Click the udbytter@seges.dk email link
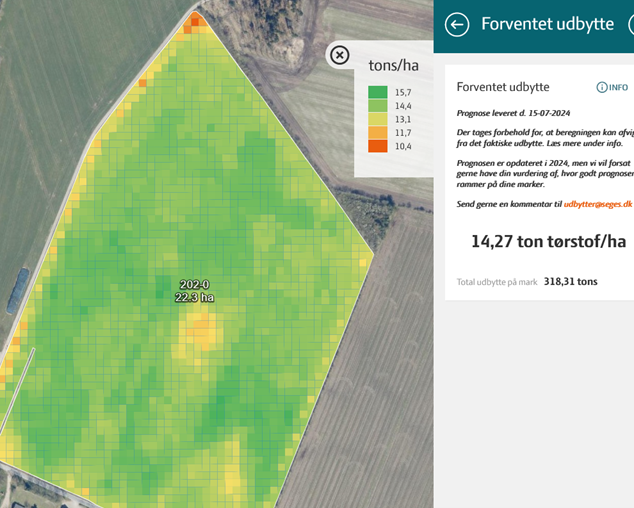The width and height of the screenshot is (634, 508). coord(598,203)
